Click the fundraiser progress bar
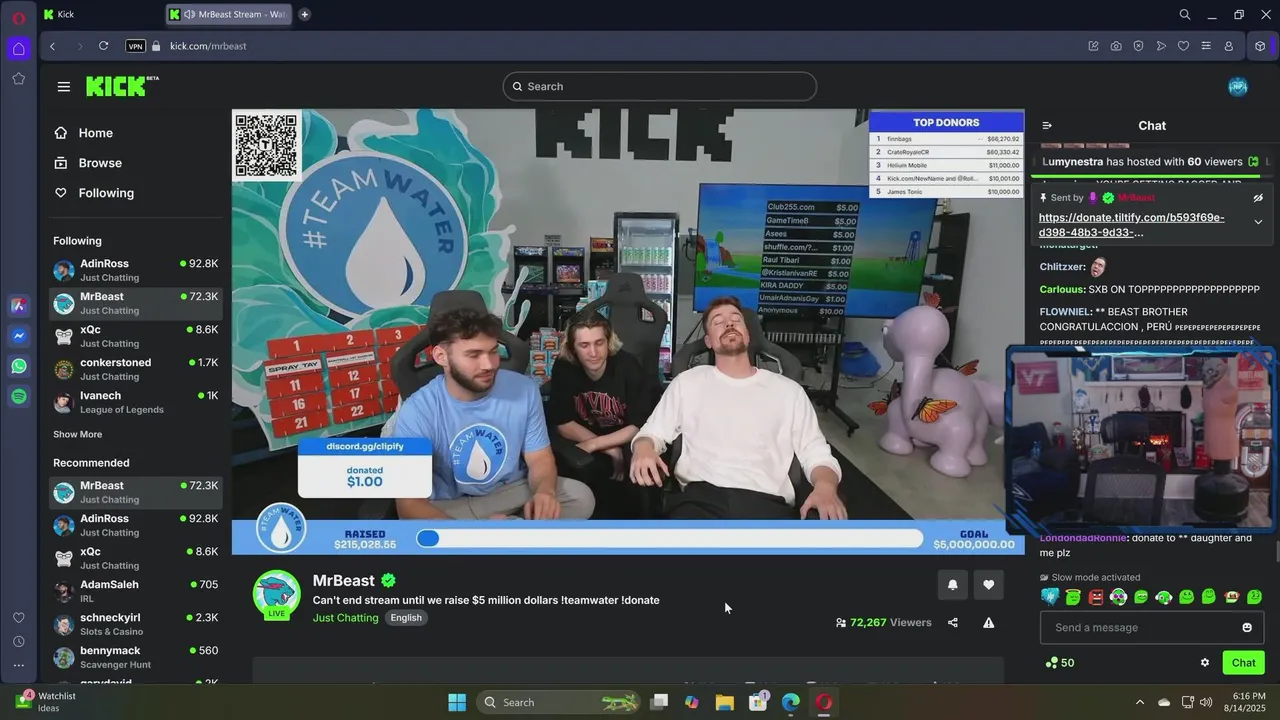The height and width of the screenshot is (720, 1280). pyautogui.click(x=669, y=538)
